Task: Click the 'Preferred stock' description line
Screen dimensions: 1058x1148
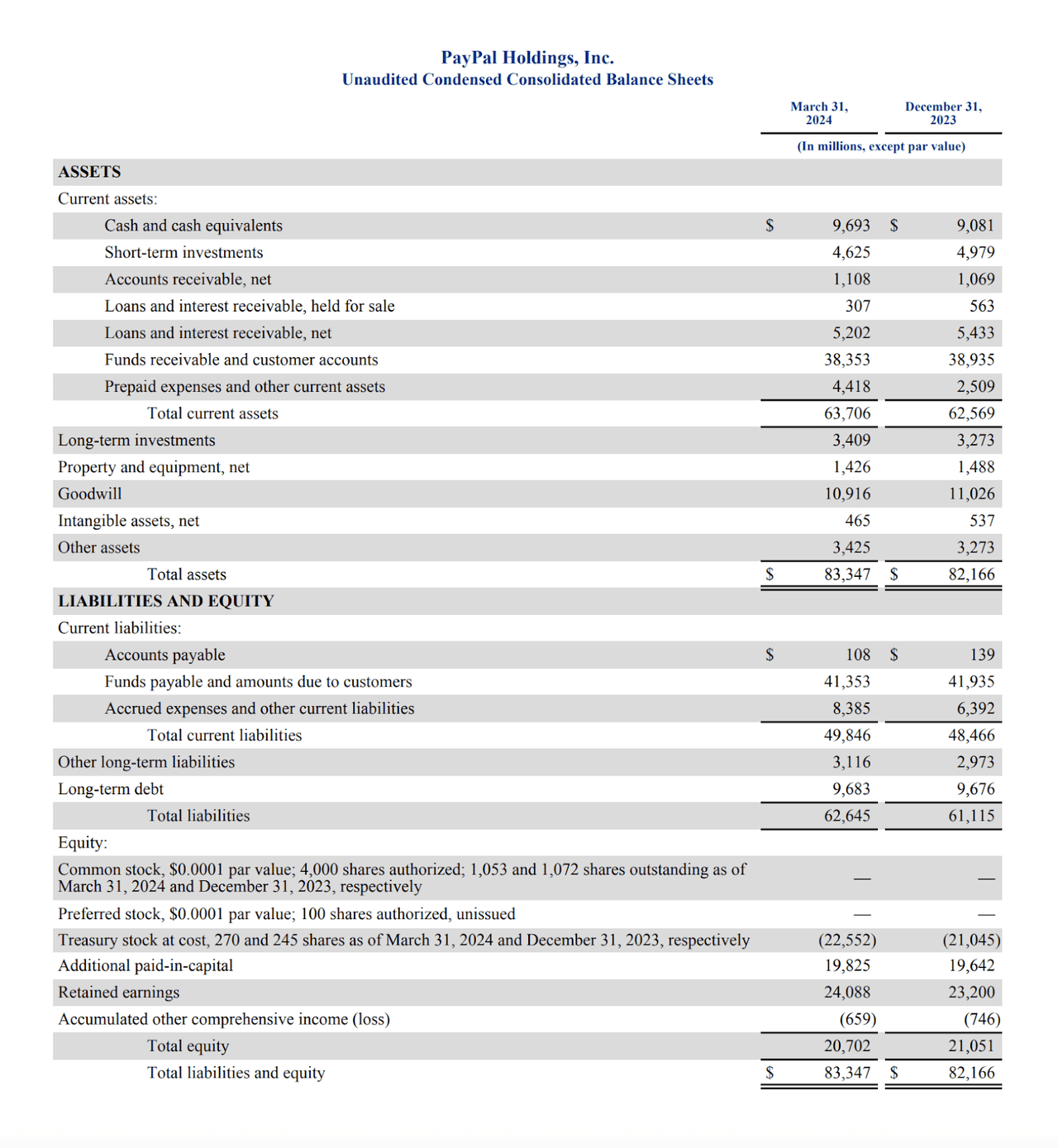Action: pos(286,914)
